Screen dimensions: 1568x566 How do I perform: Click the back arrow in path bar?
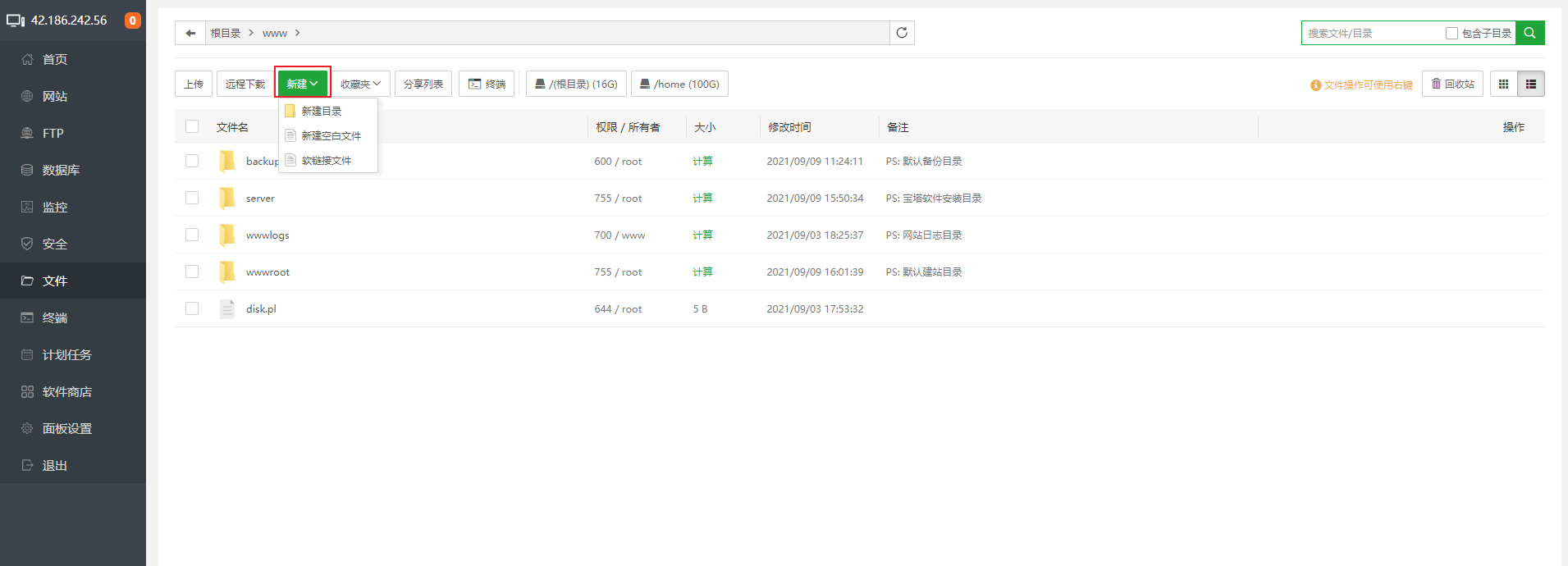point(190,33)
